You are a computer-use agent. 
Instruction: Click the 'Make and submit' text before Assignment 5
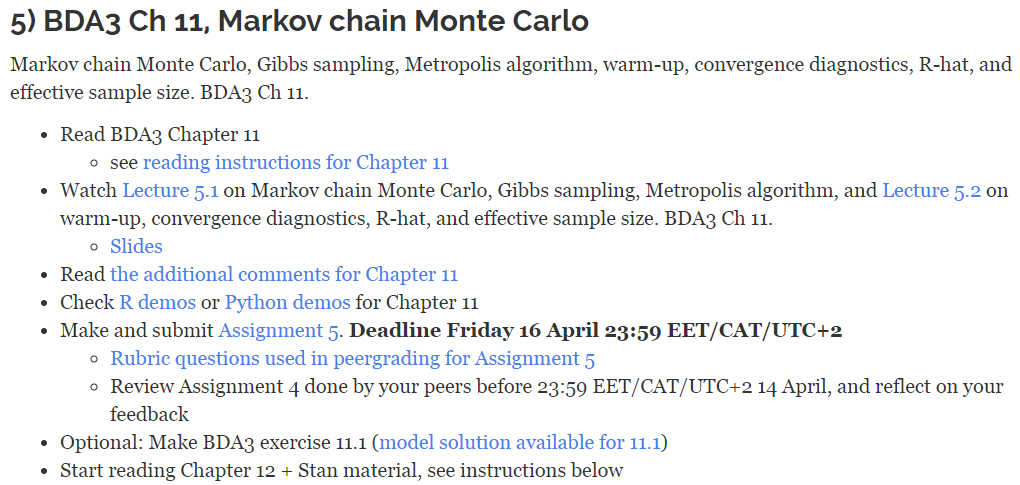point(137,330)
